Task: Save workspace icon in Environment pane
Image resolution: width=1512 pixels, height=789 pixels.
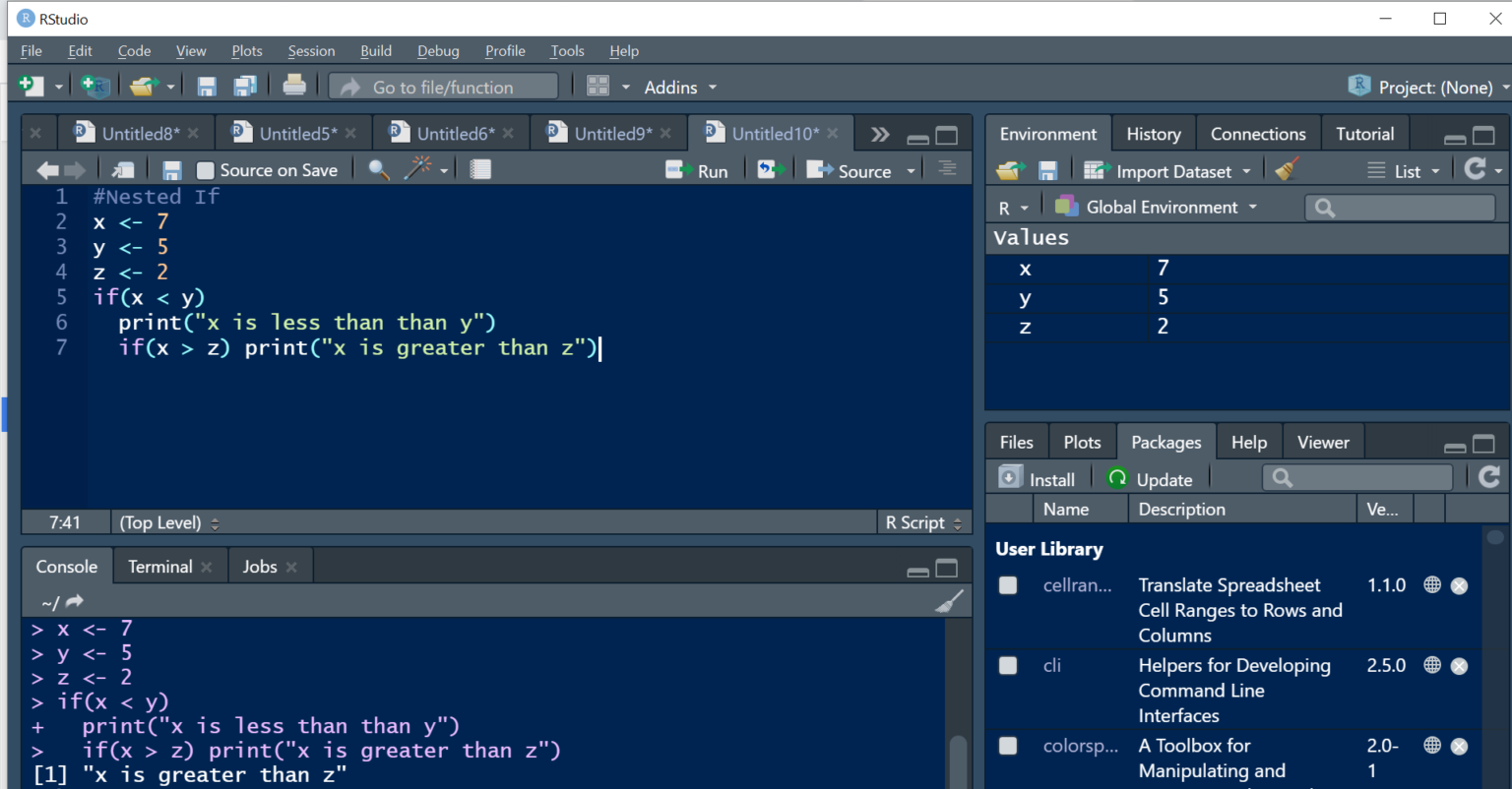Action: pyautogui.click(x=1047, y=171)
